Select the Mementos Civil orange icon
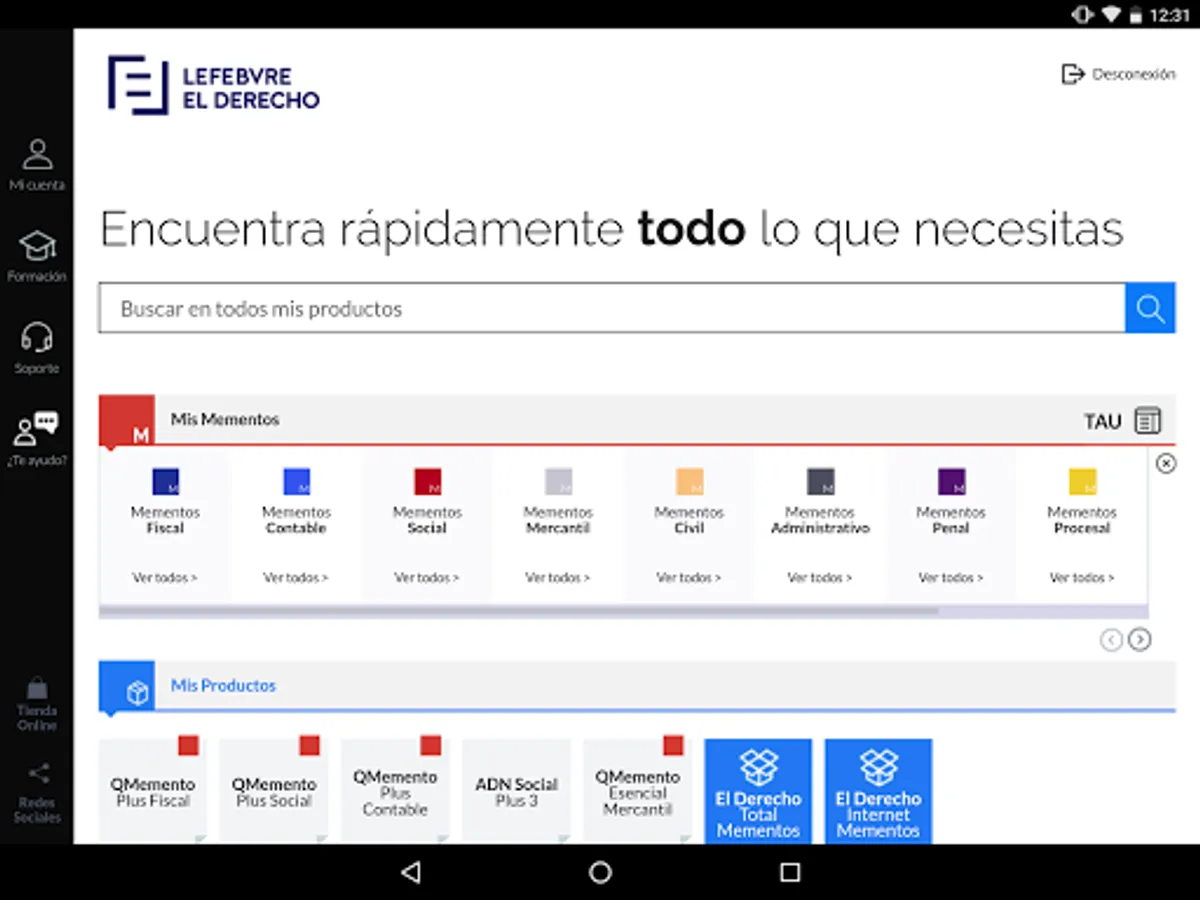This screenshot has width=1200, height=900. coord(689,482)
